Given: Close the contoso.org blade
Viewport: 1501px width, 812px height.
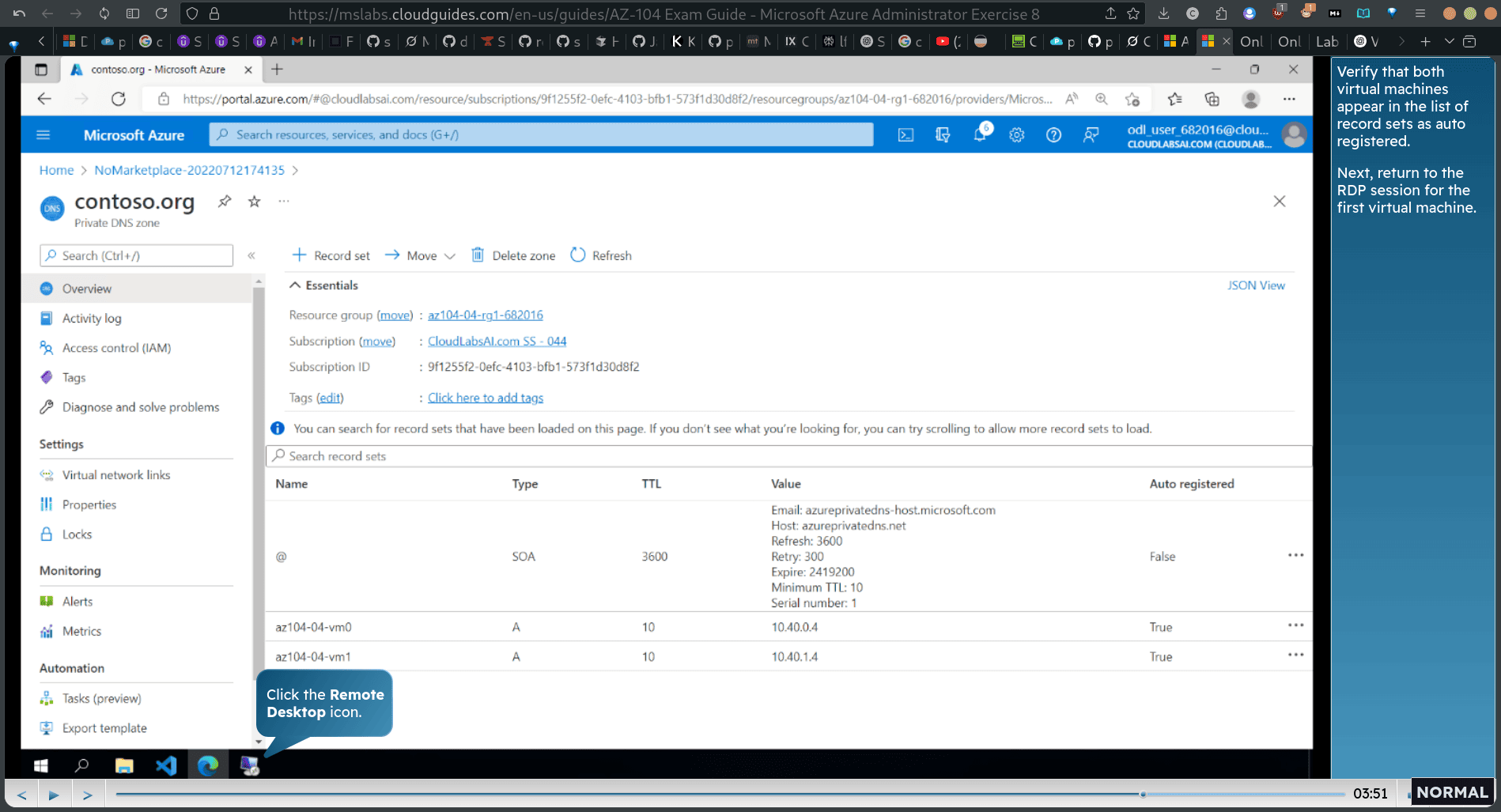Looking at the screenshot, I should (1280, 202).
